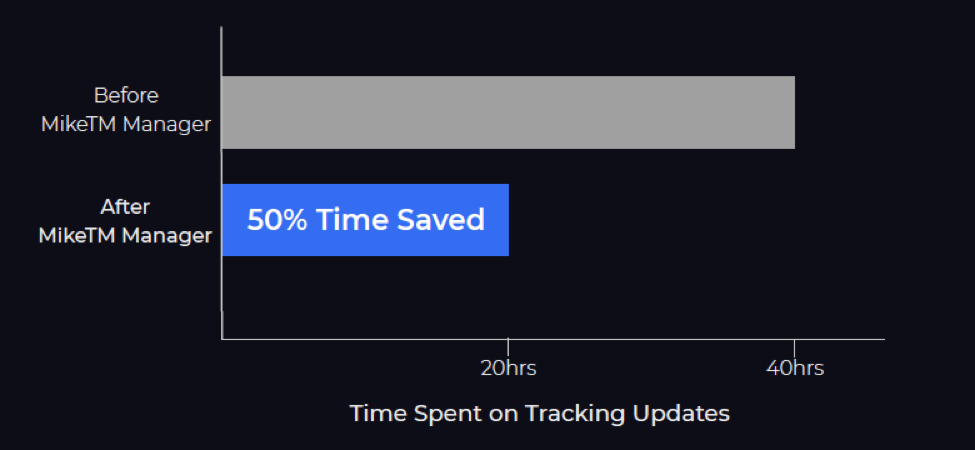Click the chart origin where axes meet
The width and height of the screenshot is (975, 450).
(222, 339)
